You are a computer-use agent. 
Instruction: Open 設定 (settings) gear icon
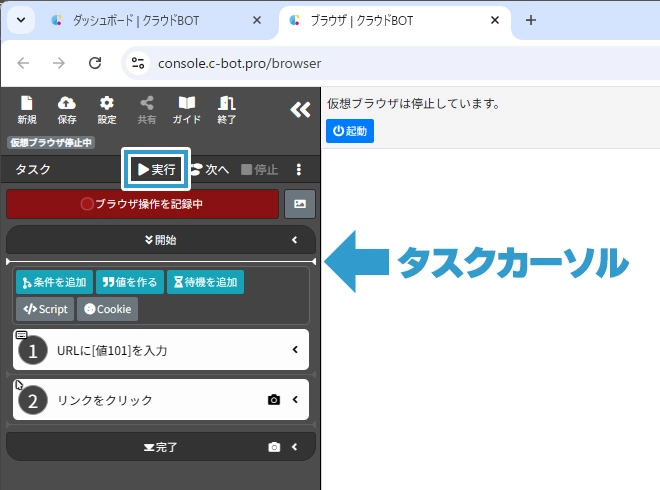pyautogui.click(x=107, y=109)
